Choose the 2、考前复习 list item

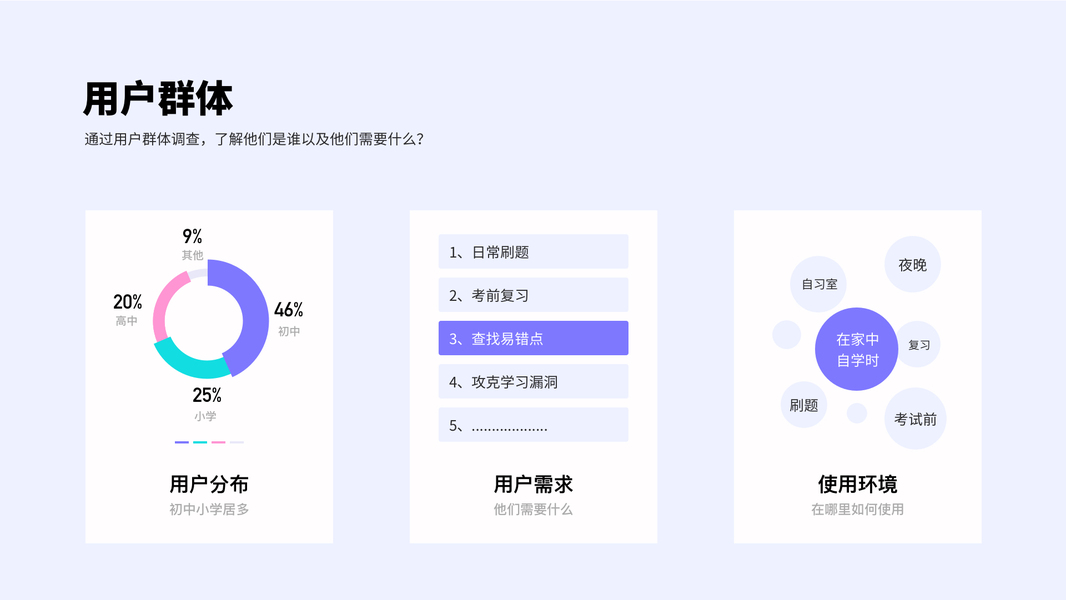pos(533,295)
